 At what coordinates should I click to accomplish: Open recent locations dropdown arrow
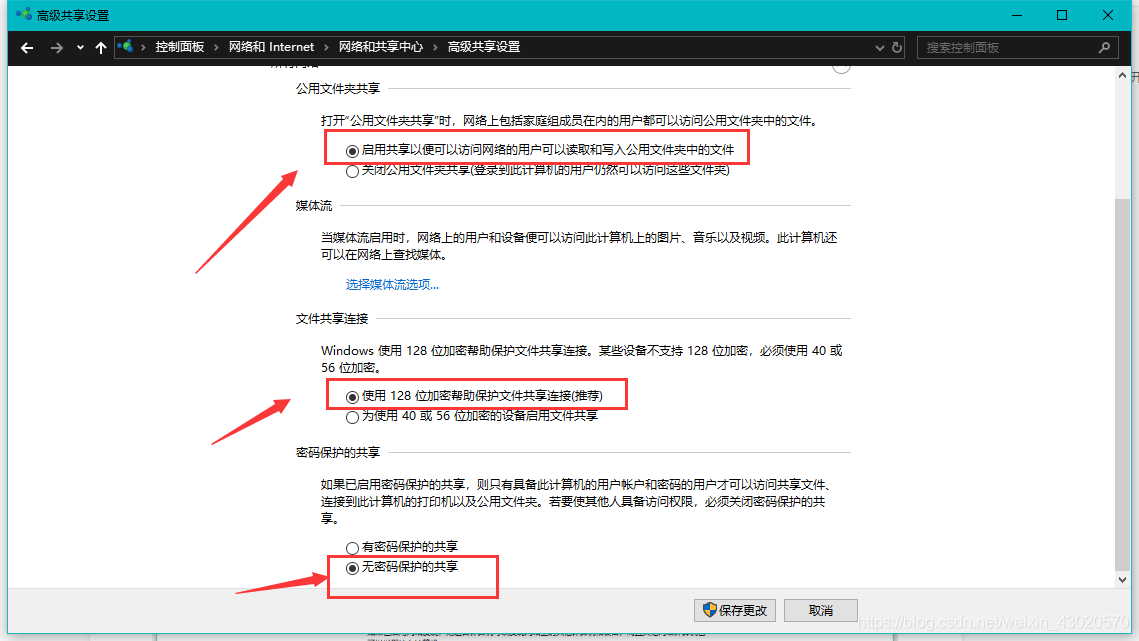click(x=80, y=48)
